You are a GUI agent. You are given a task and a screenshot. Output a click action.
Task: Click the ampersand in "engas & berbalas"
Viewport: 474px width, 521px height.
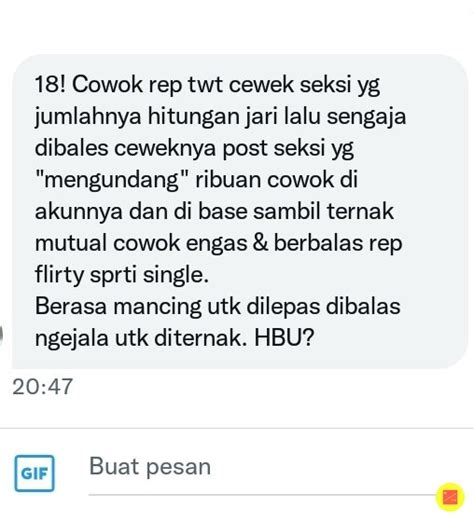[x=261, y=242]
